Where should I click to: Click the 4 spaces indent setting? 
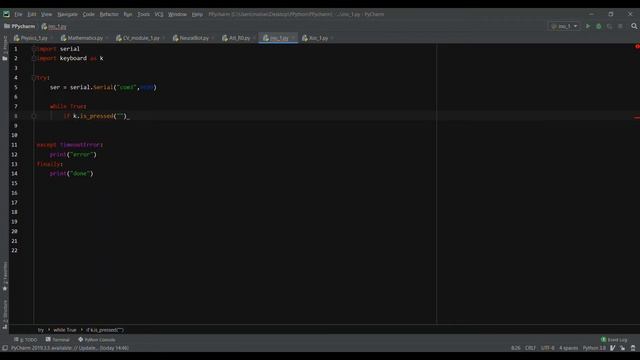point(569,348)
